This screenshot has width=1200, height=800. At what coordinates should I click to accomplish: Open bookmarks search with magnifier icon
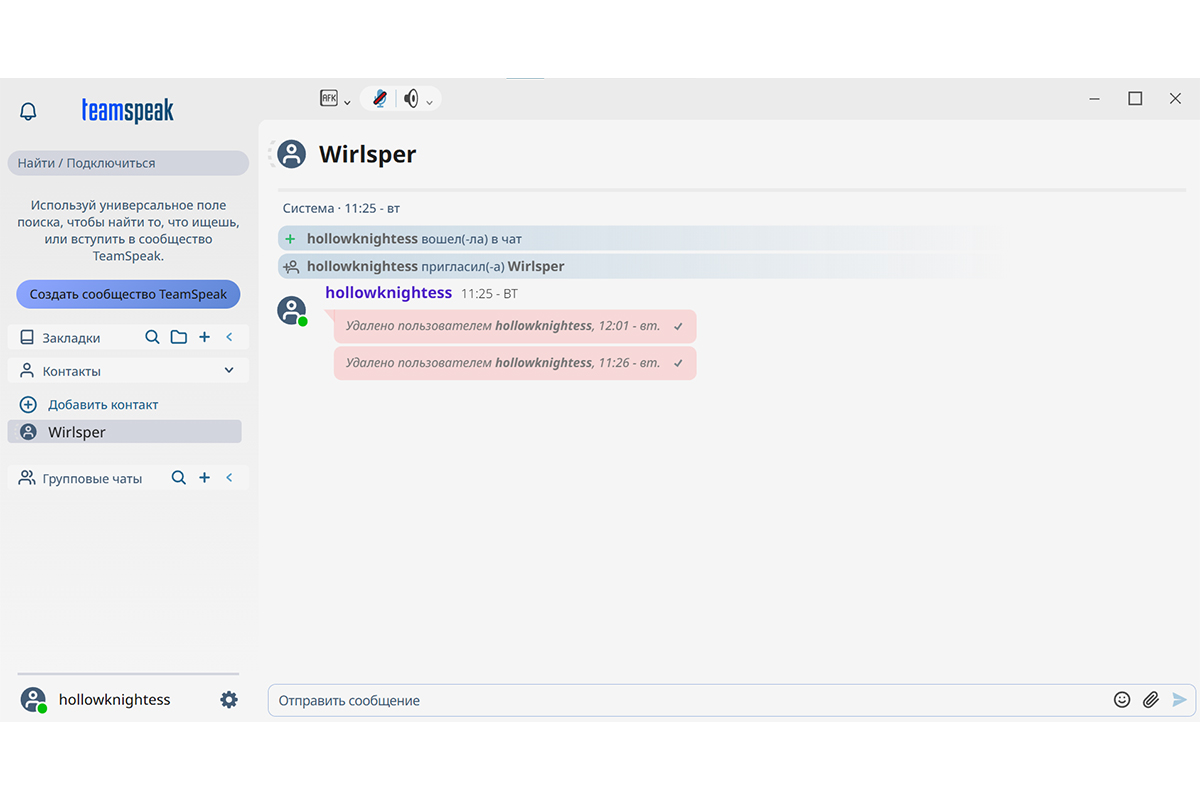(152, 337)
